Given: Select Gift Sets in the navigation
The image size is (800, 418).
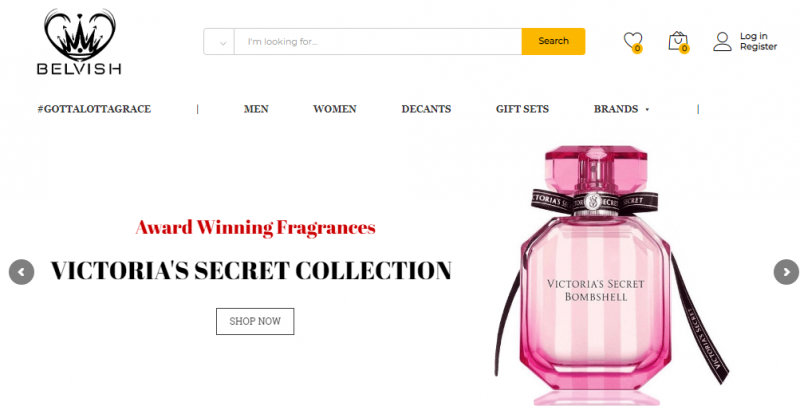Looking at the screenshot, I should coord(522,109).
